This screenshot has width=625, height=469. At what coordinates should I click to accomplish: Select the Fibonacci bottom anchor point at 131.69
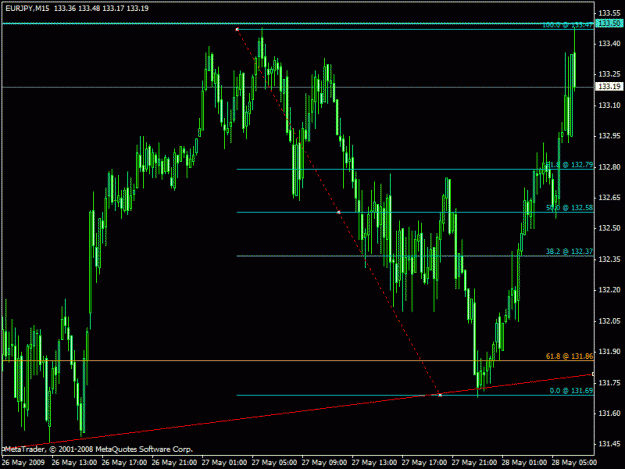coord(440,395)
